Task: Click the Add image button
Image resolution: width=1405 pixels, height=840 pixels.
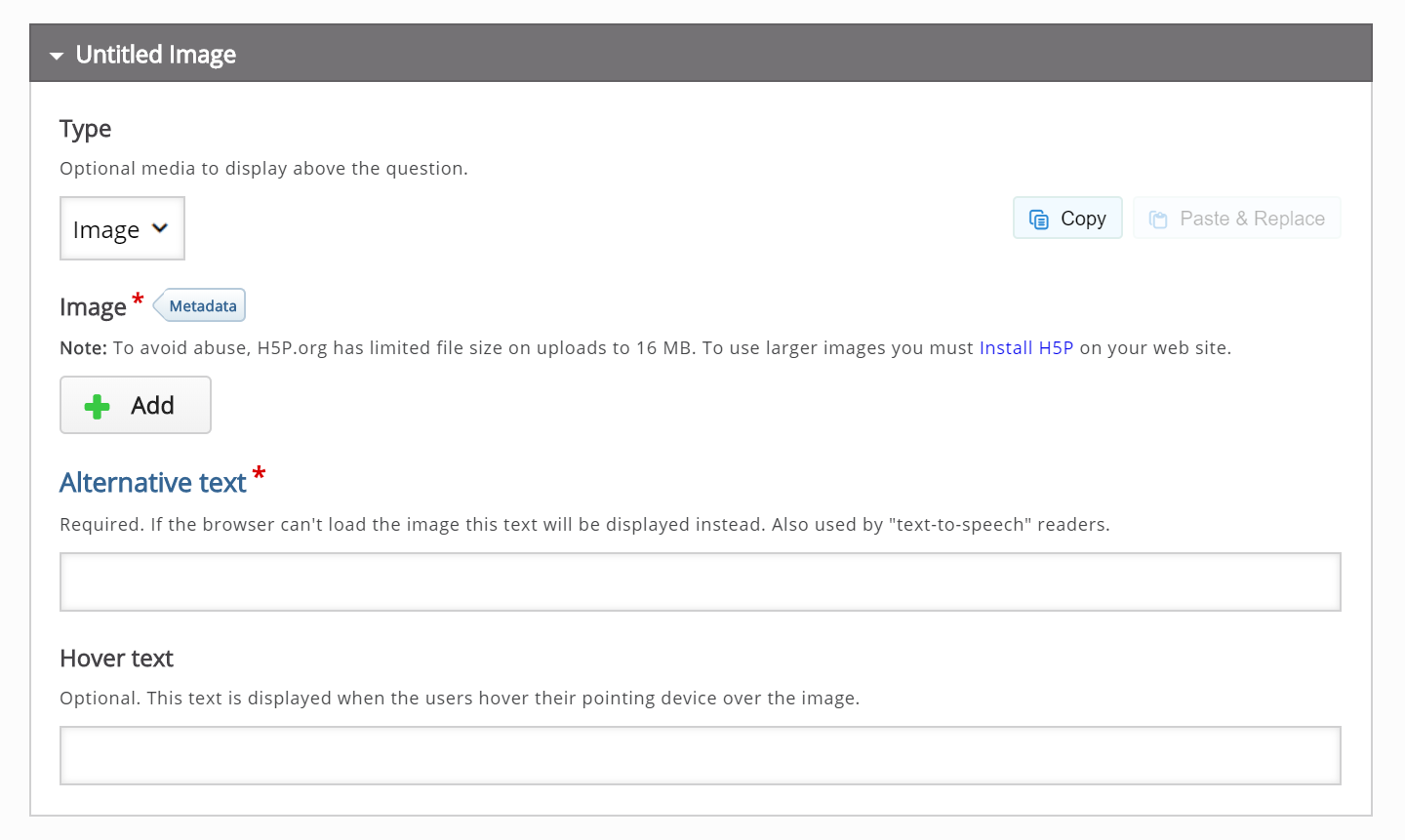Action: coord(136,405)
